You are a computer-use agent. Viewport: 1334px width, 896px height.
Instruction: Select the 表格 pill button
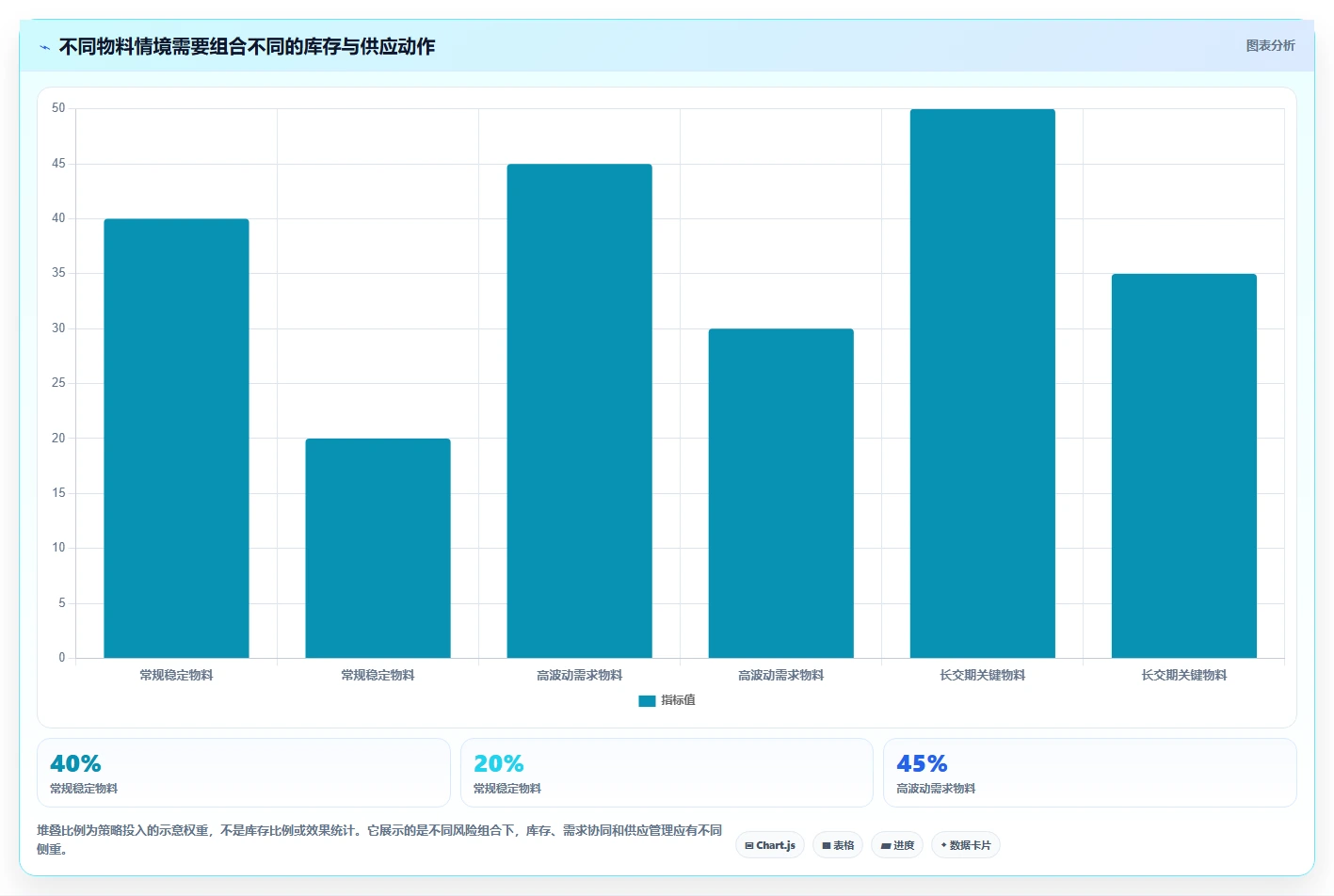pyautogui.click(x=838, y=845)
